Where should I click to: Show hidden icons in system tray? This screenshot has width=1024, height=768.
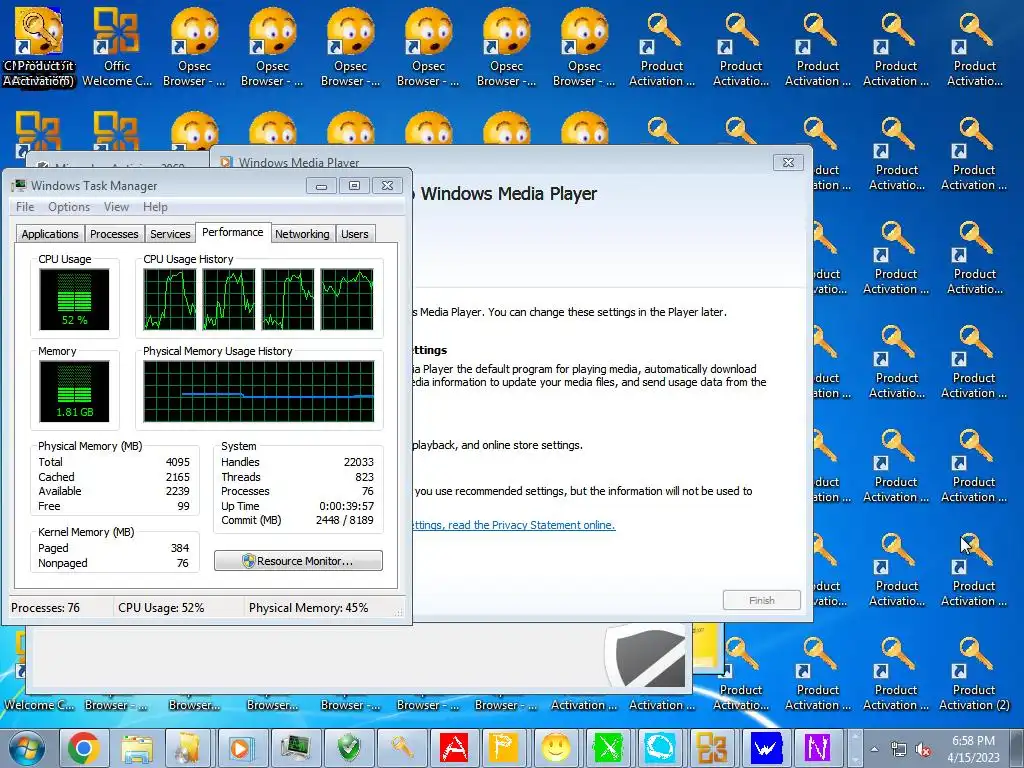874,749
